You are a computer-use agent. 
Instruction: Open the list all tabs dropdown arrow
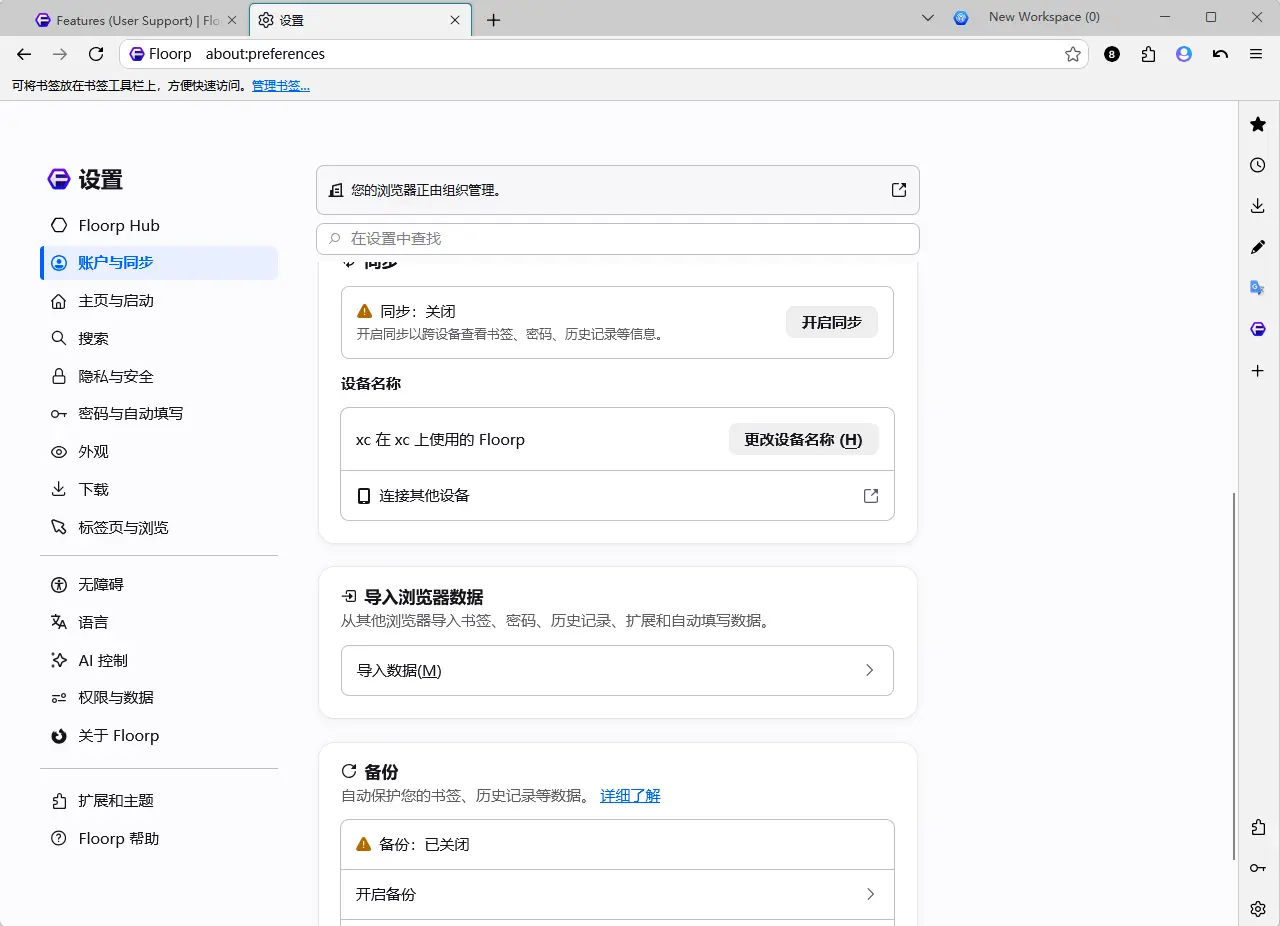tap(927, 18)
